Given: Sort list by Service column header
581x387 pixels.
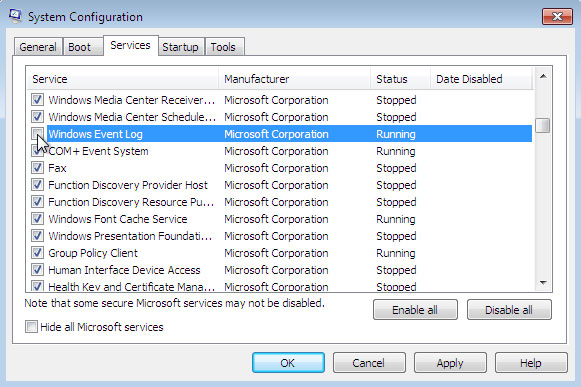Looking at the screenshot, I should [x=123, y=79].
